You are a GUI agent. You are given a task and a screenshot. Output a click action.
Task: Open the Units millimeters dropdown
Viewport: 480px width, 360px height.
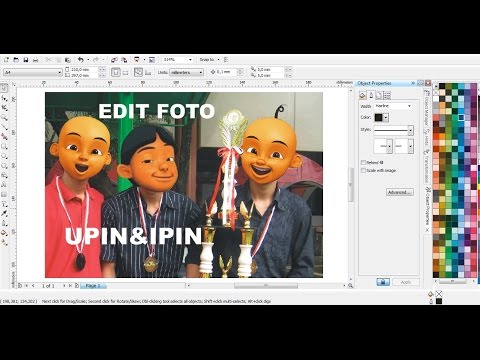pos(201,72)
